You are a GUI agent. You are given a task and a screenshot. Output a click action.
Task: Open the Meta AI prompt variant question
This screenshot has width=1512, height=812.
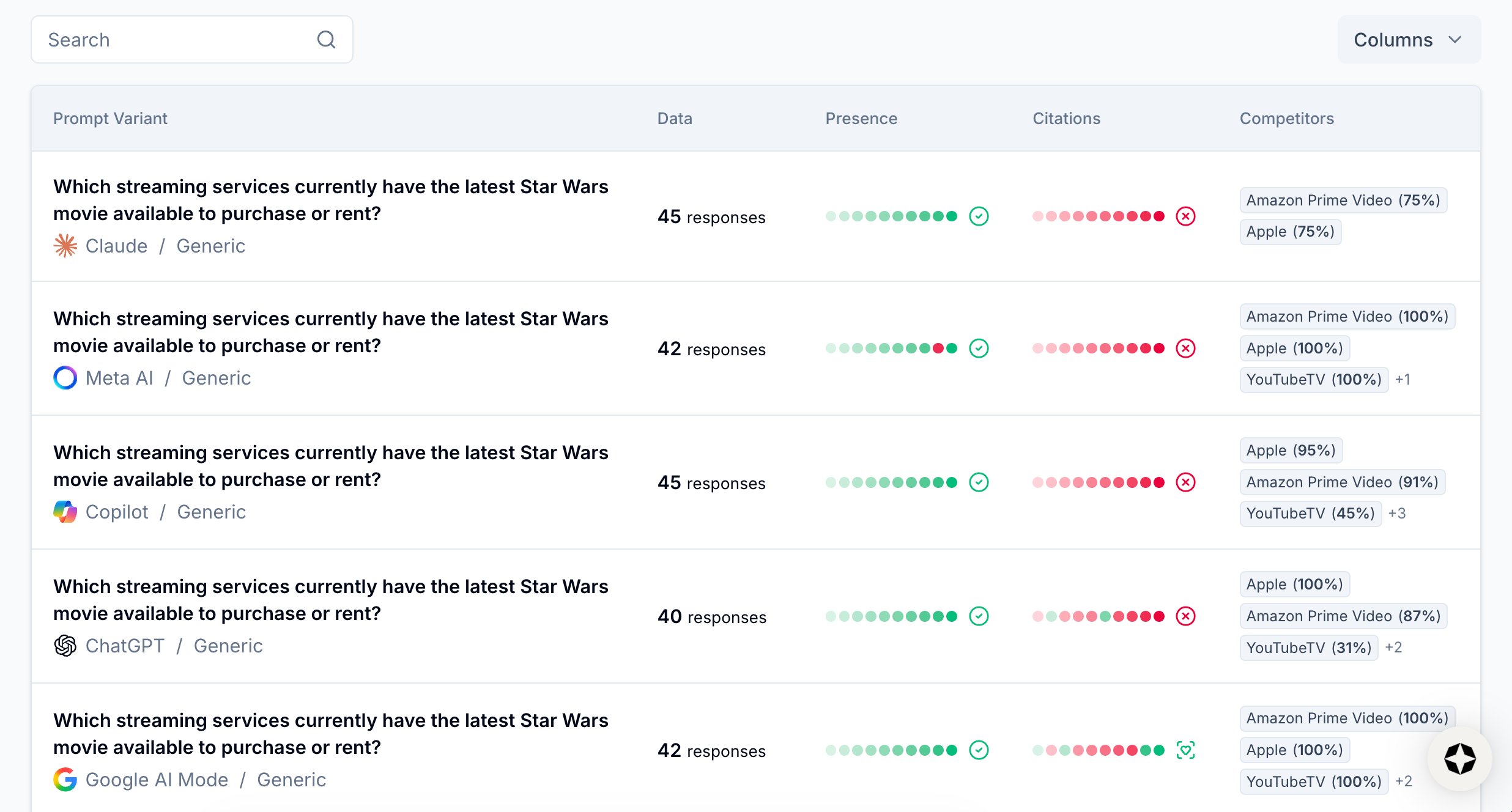coord(331,332)
